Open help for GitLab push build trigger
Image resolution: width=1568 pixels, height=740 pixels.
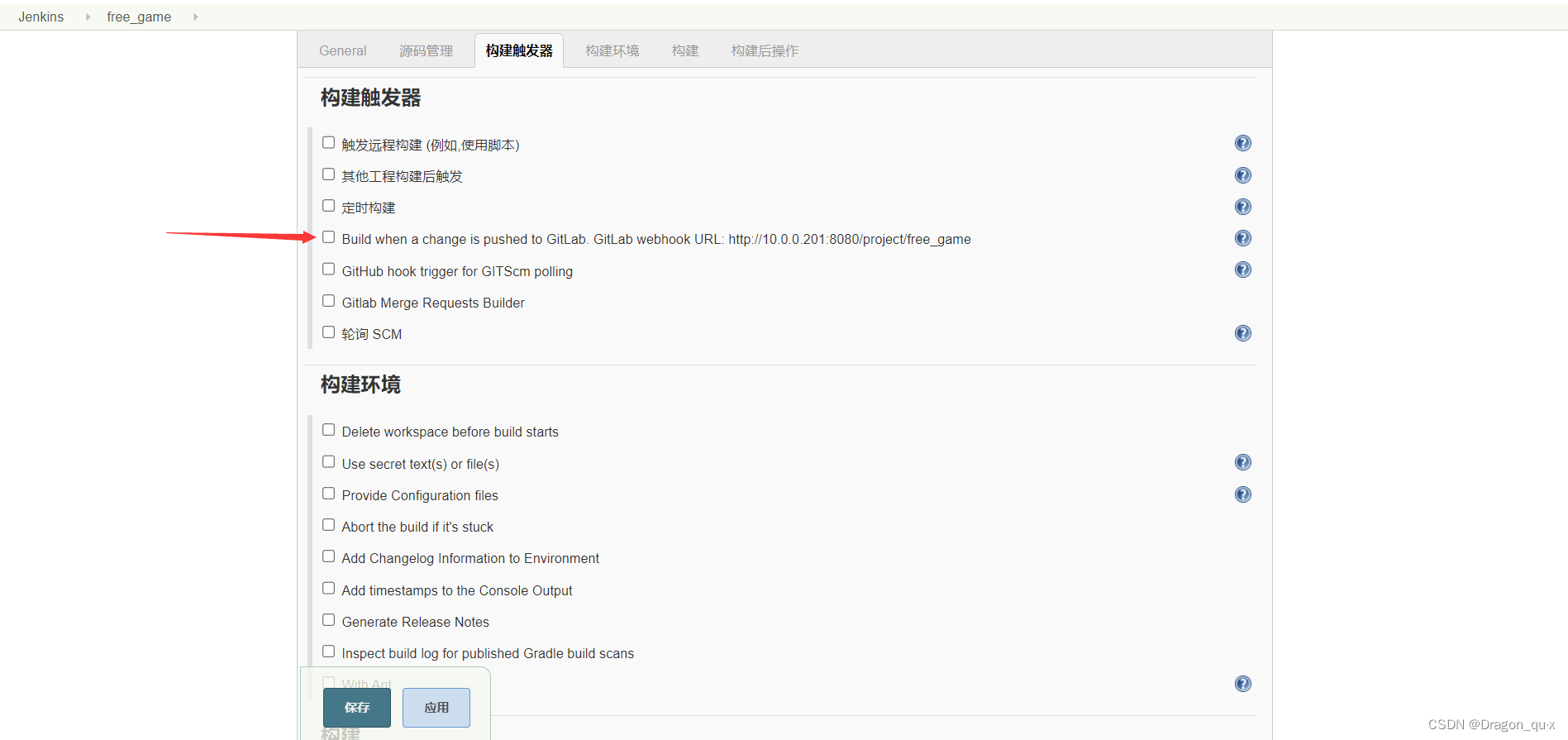pyautogui.click(x=1242, y=238)
